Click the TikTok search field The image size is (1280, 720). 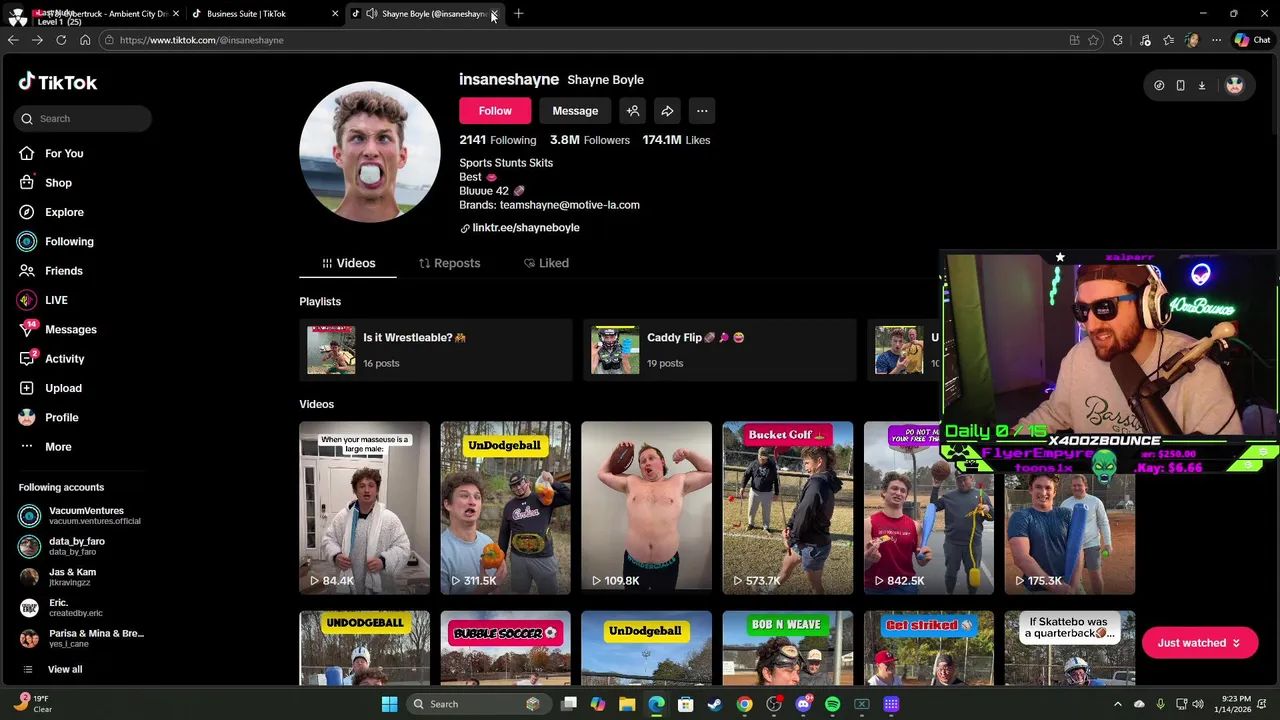83,118
